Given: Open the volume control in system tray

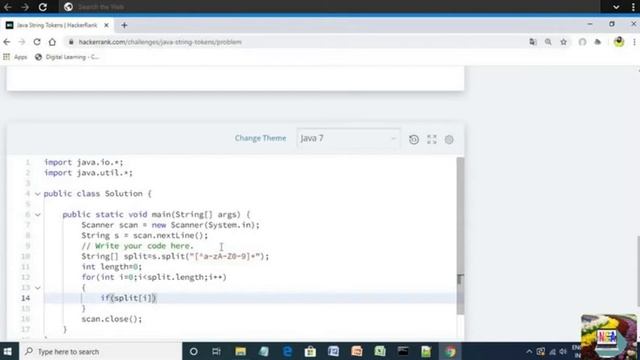Looking at the screenshot, I should pyautogui.click(x=564, y=351).
